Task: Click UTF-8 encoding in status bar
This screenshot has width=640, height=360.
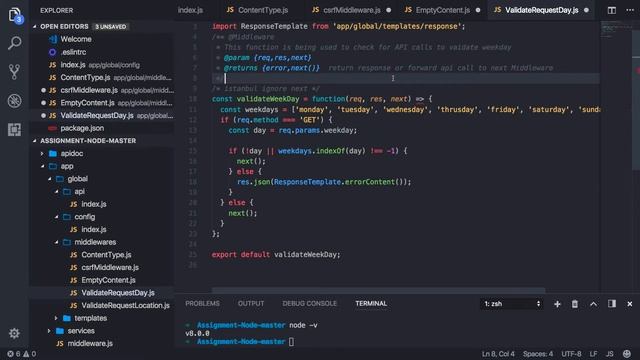Action: (x=571, y=354)
